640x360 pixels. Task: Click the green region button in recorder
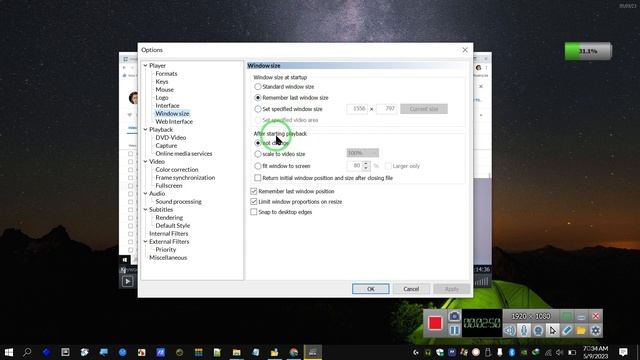pyautogui.click(x=567, y=316)
